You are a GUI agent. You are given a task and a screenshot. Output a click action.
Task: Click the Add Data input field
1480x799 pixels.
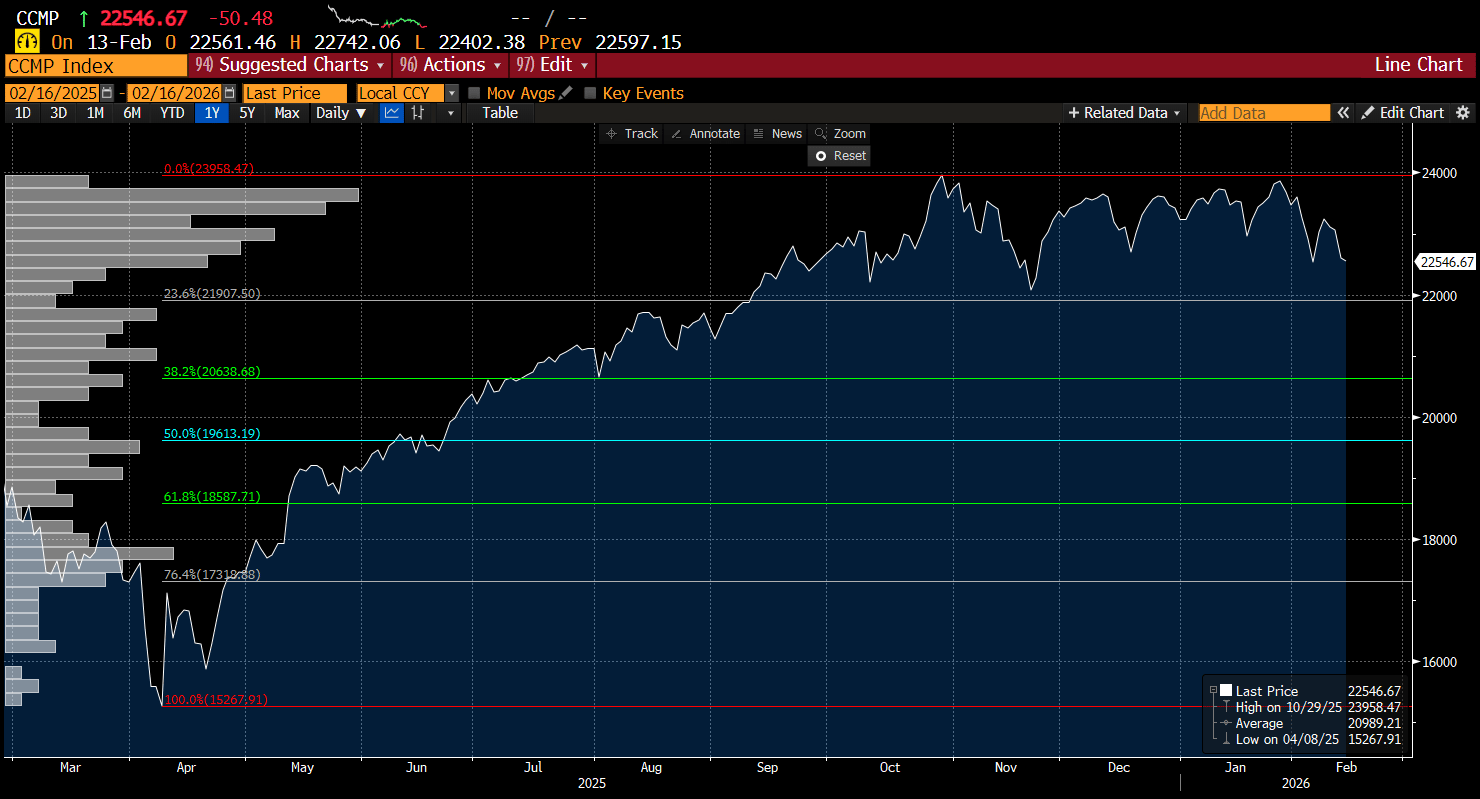click(x=1265, y=113)
